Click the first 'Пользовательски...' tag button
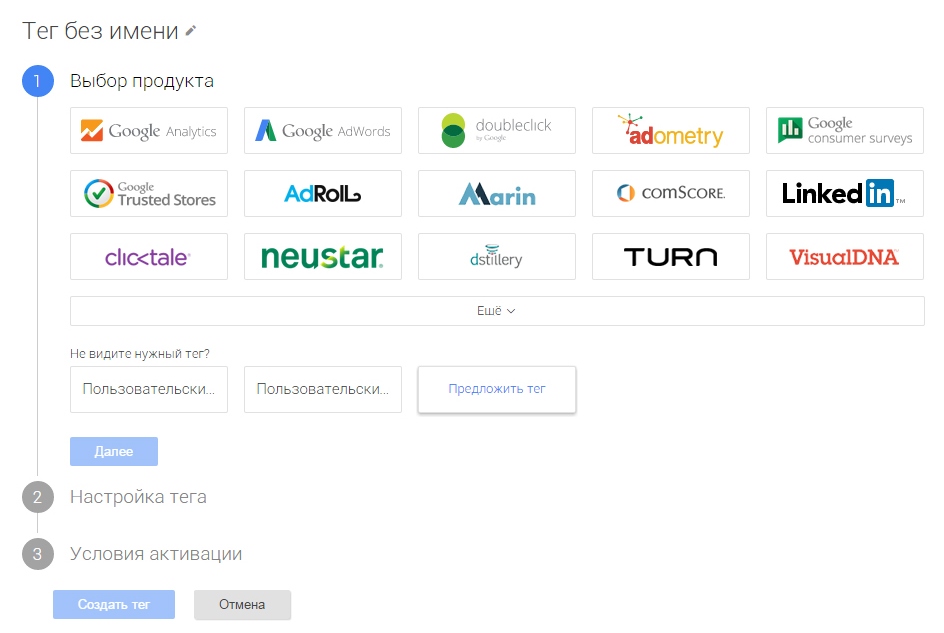 149,389
